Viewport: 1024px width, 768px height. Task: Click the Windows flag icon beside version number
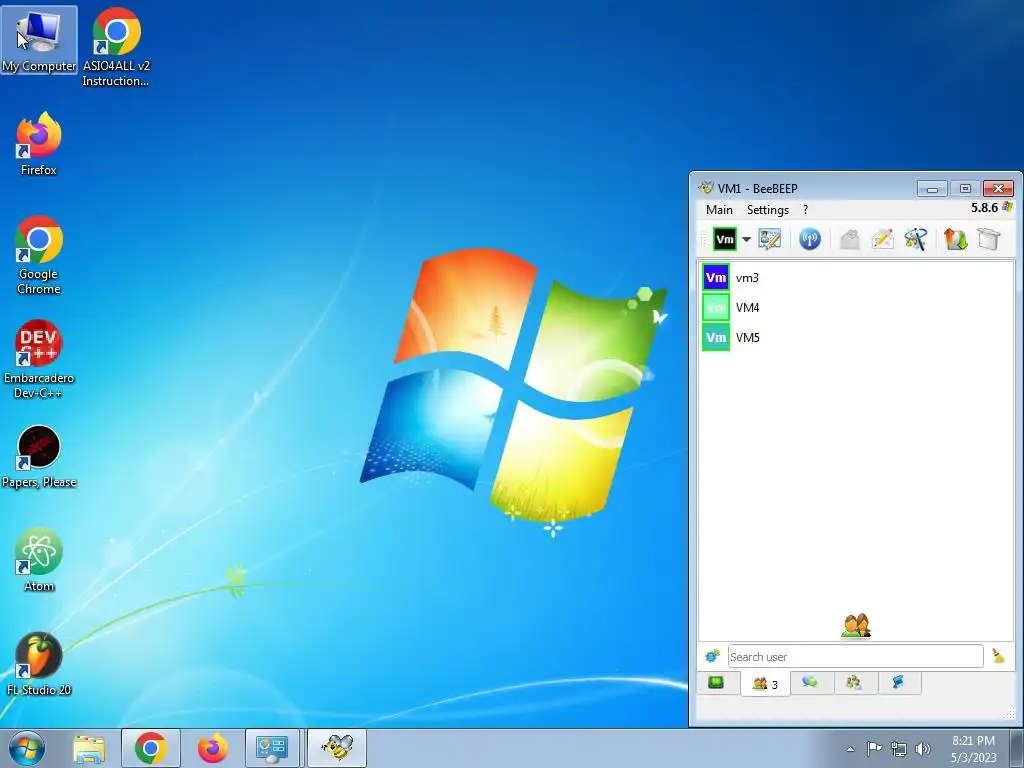1007,208
